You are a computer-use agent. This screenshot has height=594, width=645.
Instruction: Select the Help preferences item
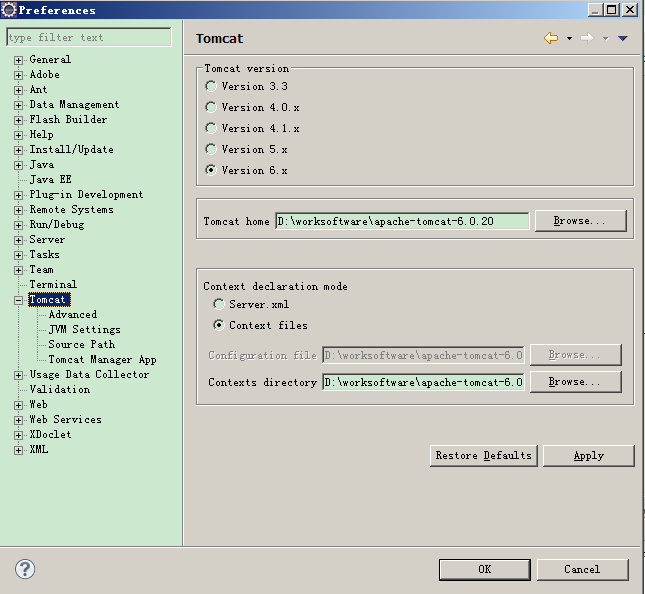click(x=41, y=135)
